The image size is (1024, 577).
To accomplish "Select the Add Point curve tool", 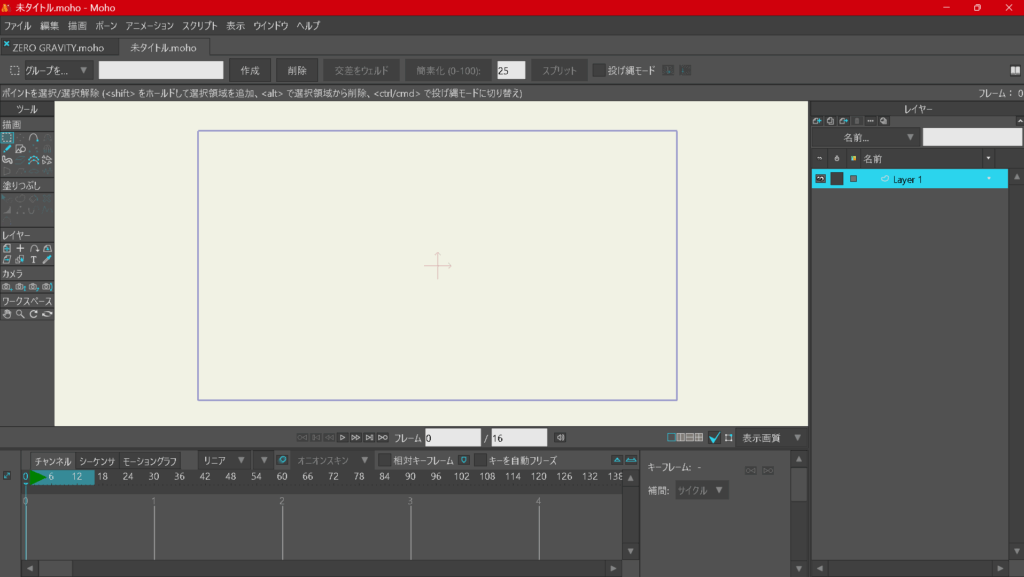I will pyautogui.click(x=33, y=138).
